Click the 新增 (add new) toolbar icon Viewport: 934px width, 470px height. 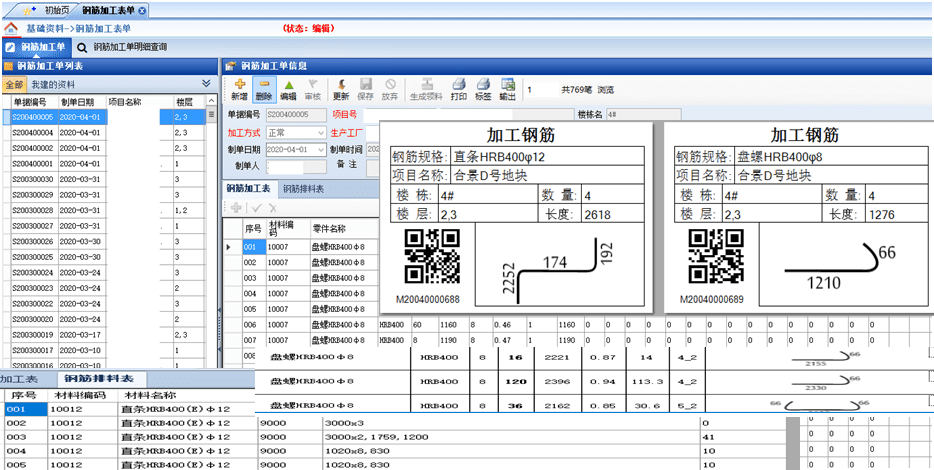tap(239, 85)
